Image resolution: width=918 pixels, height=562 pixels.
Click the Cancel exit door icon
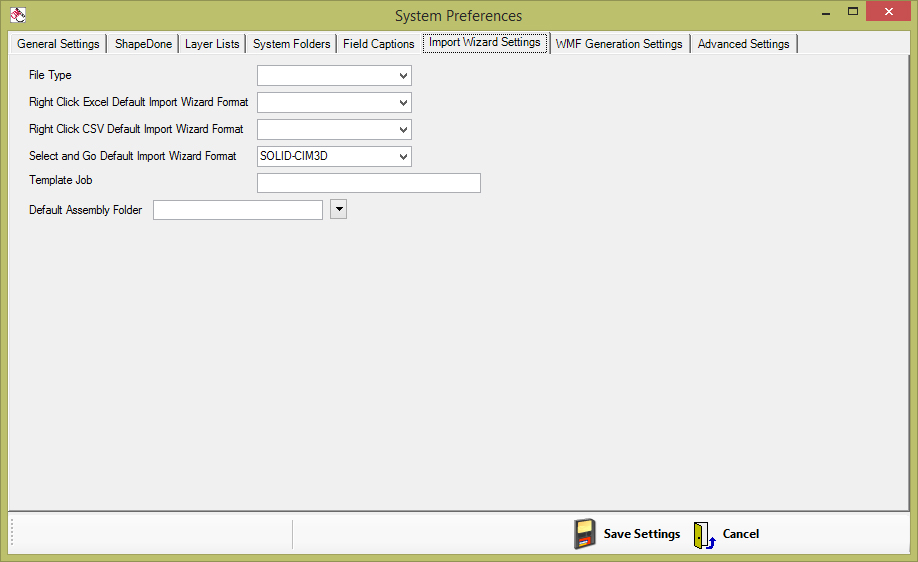pos(704,535)
